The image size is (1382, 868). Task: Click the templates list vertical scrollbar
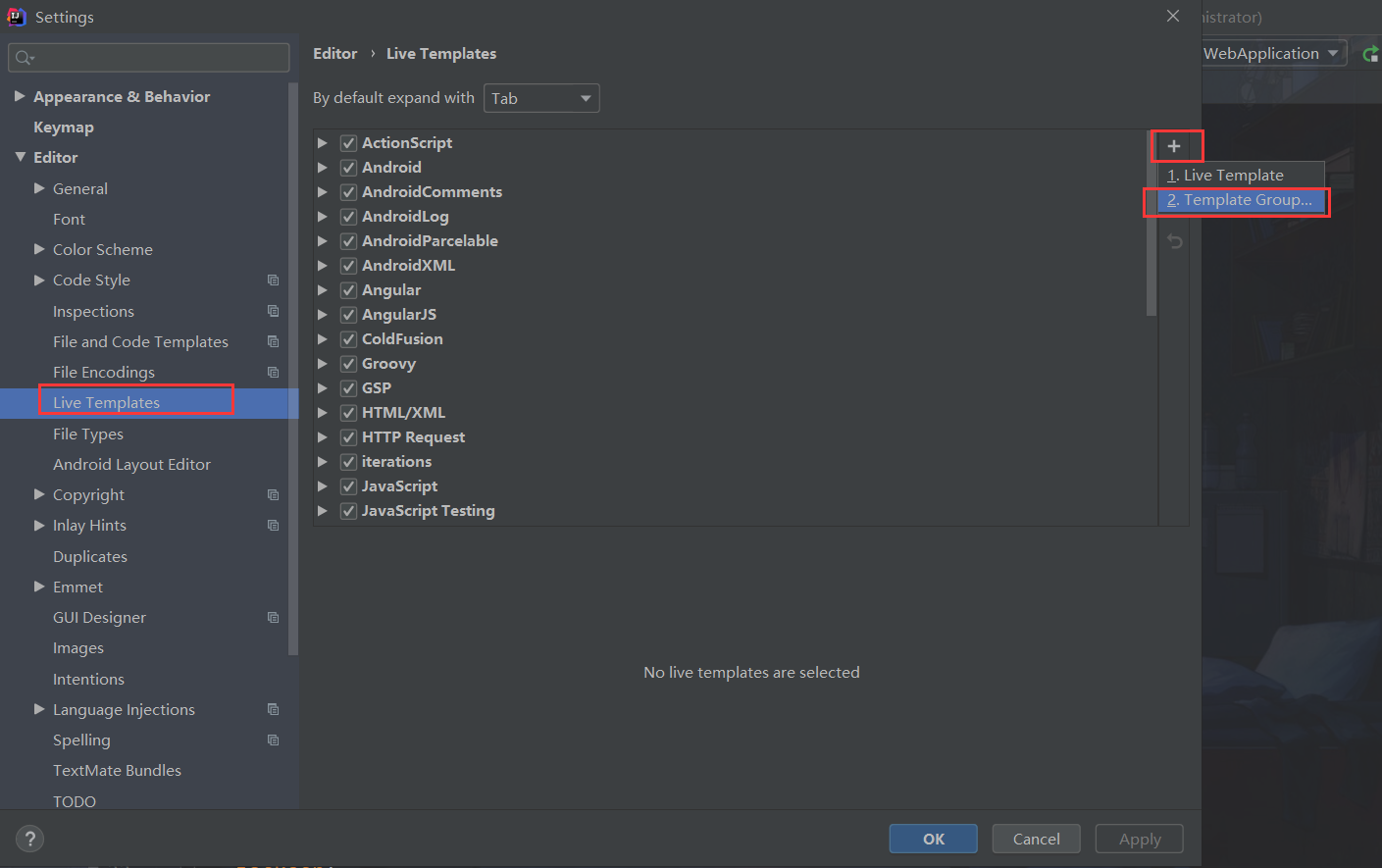pyautogui.click(x=1152, y=224)
